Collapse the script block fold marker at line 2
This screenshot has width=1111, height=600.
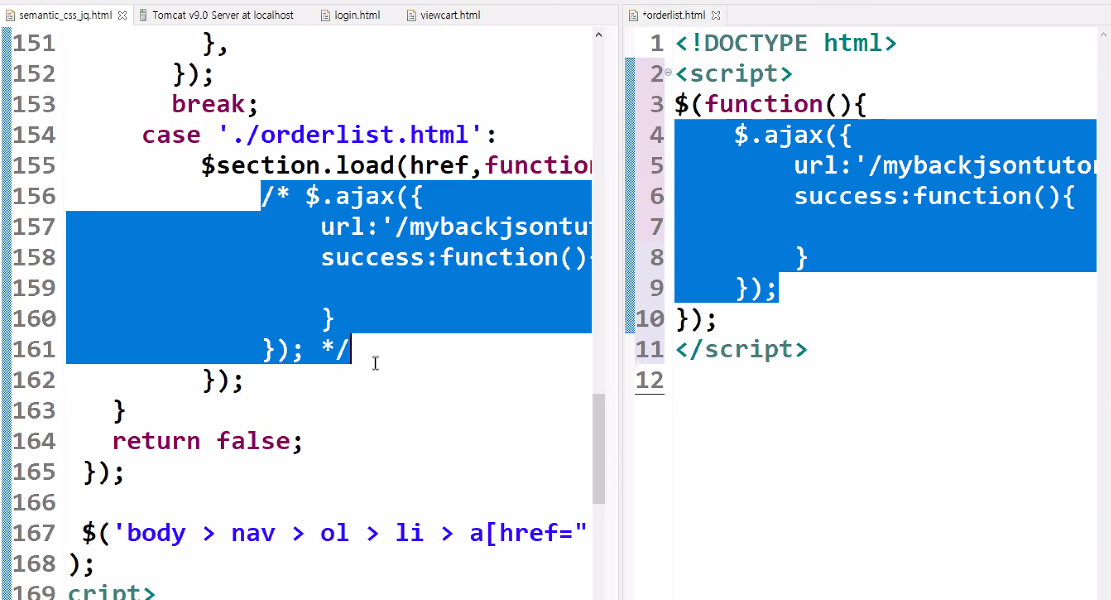[668, 72]
